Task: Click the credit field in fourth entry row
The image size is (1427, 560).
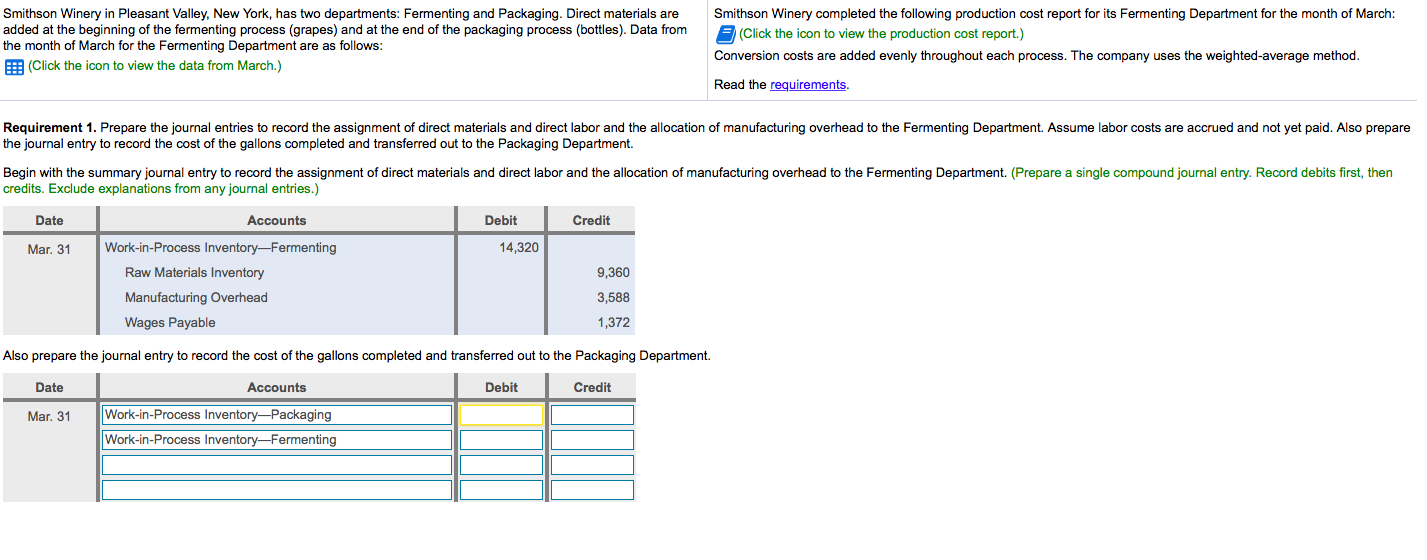Action: pos(592,490)
